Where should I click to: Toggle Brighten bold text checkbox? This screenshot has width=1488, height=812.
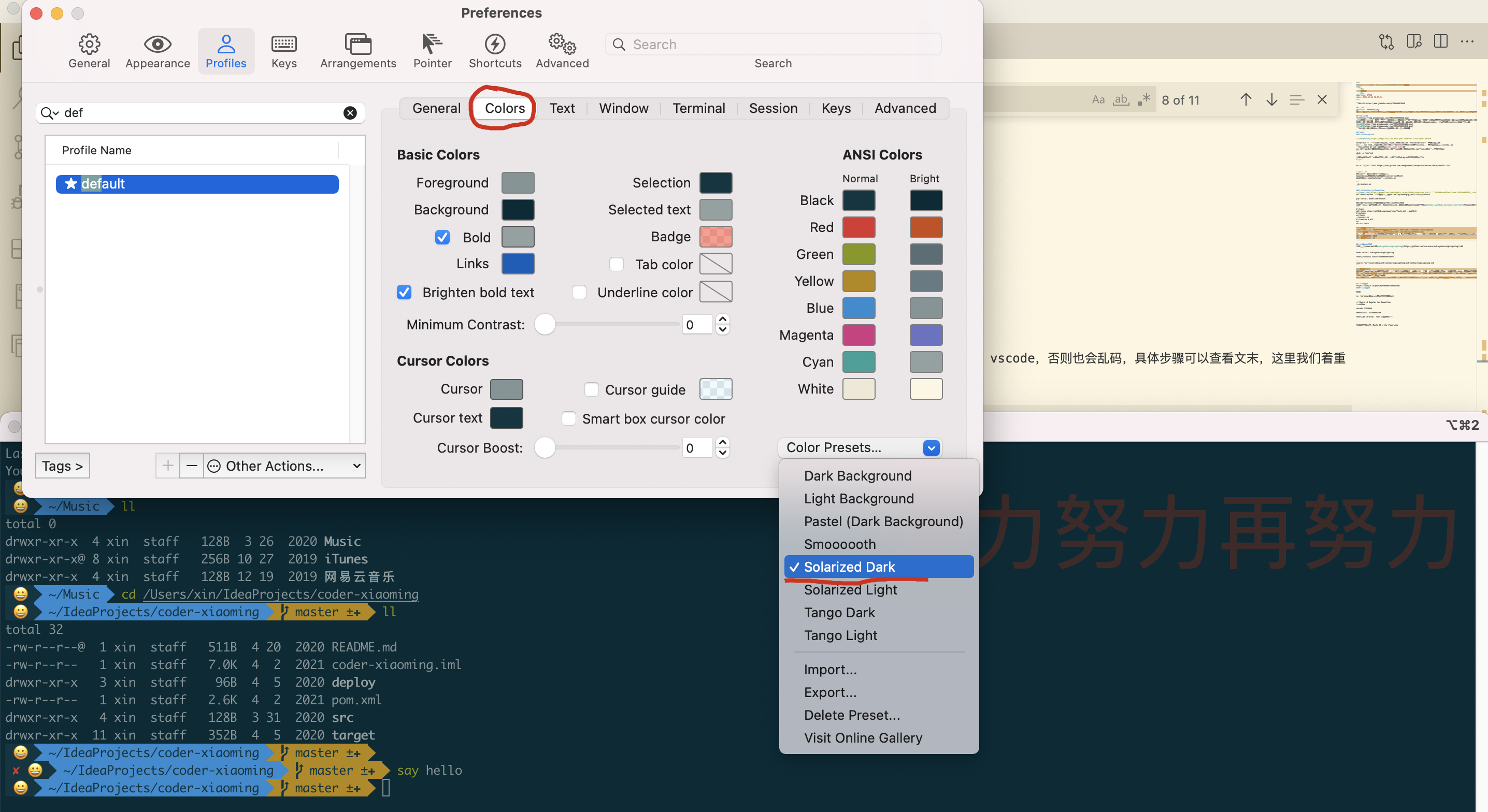404,292
